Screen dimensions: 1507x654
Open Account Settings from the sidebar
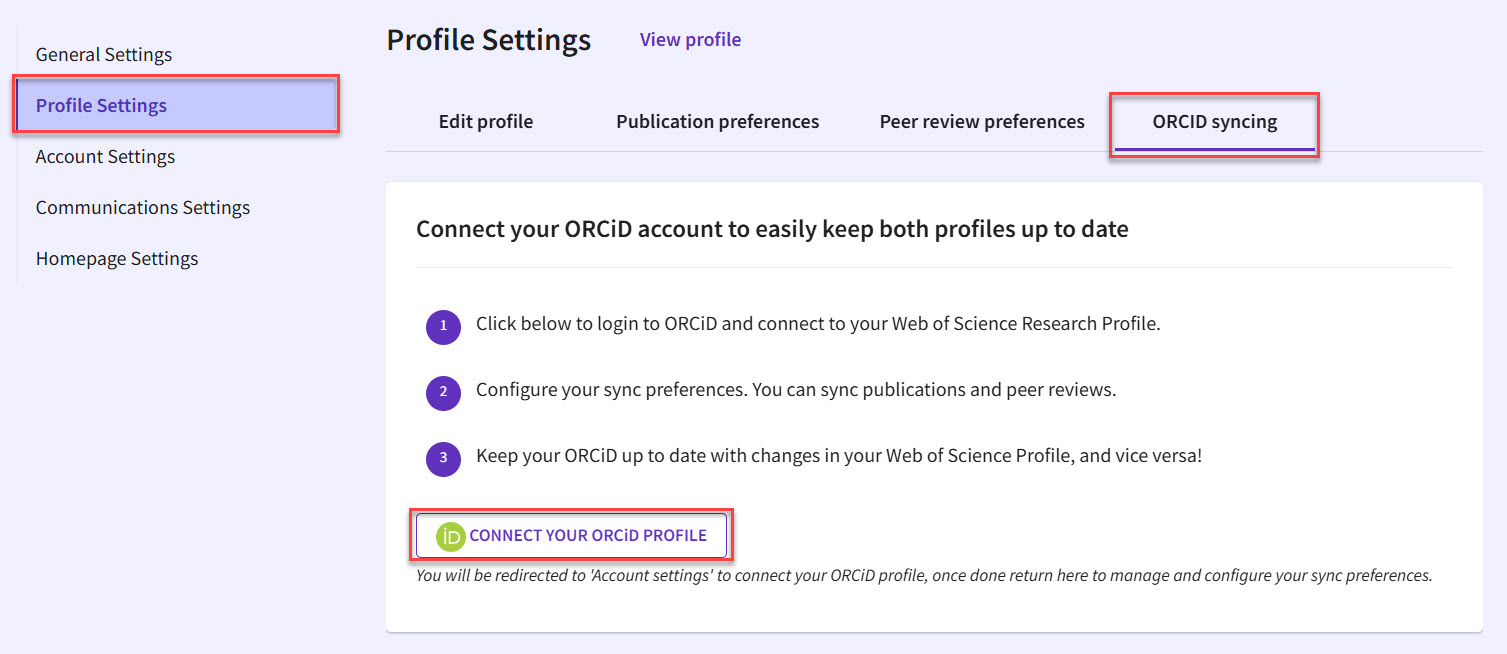pyautogui.click(x=105, y=156)
